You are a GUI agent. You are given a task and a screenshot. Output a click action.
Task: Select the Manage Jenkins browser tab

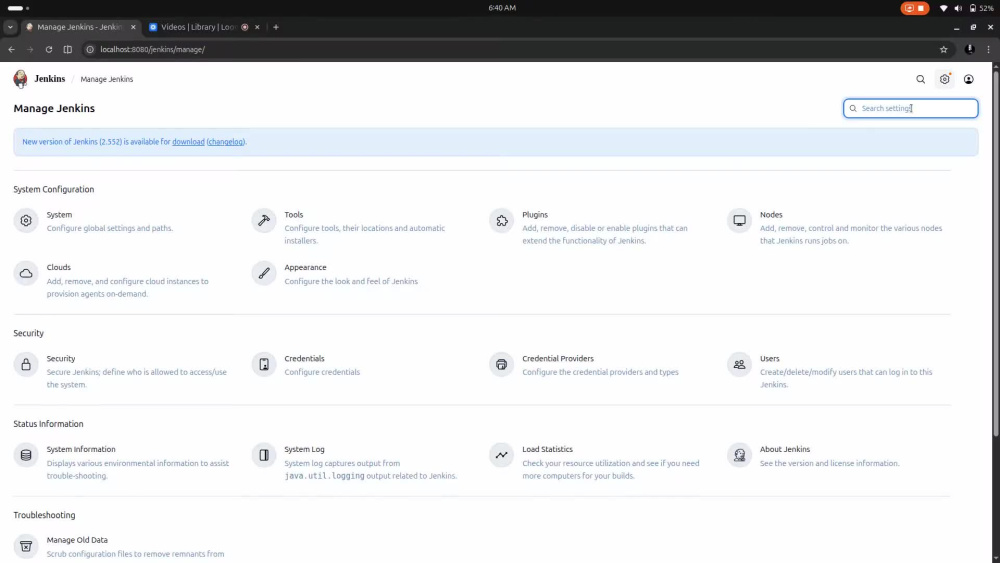[79, 27]
